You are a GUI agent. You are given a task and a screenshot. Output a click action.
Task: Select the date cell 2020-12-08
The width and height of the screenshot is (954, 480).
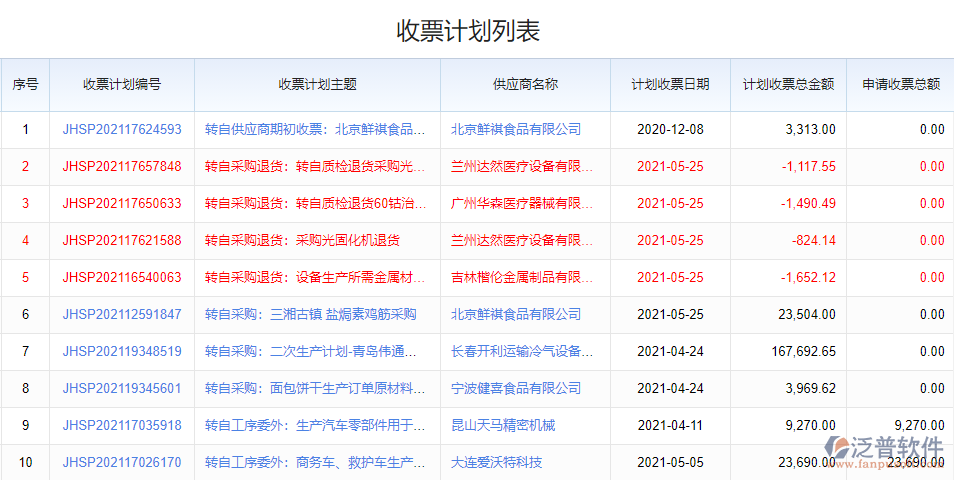pyautogui.click(x=670, y=129)
